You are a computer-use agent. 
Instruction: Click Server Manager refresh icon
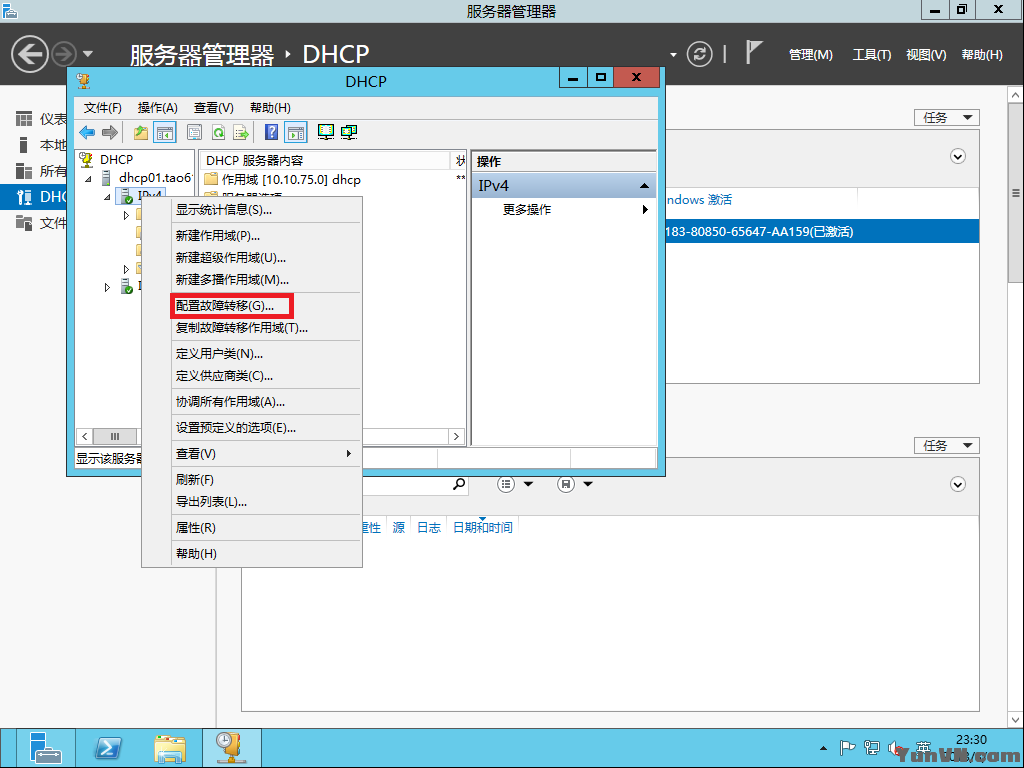coord(699,54)
